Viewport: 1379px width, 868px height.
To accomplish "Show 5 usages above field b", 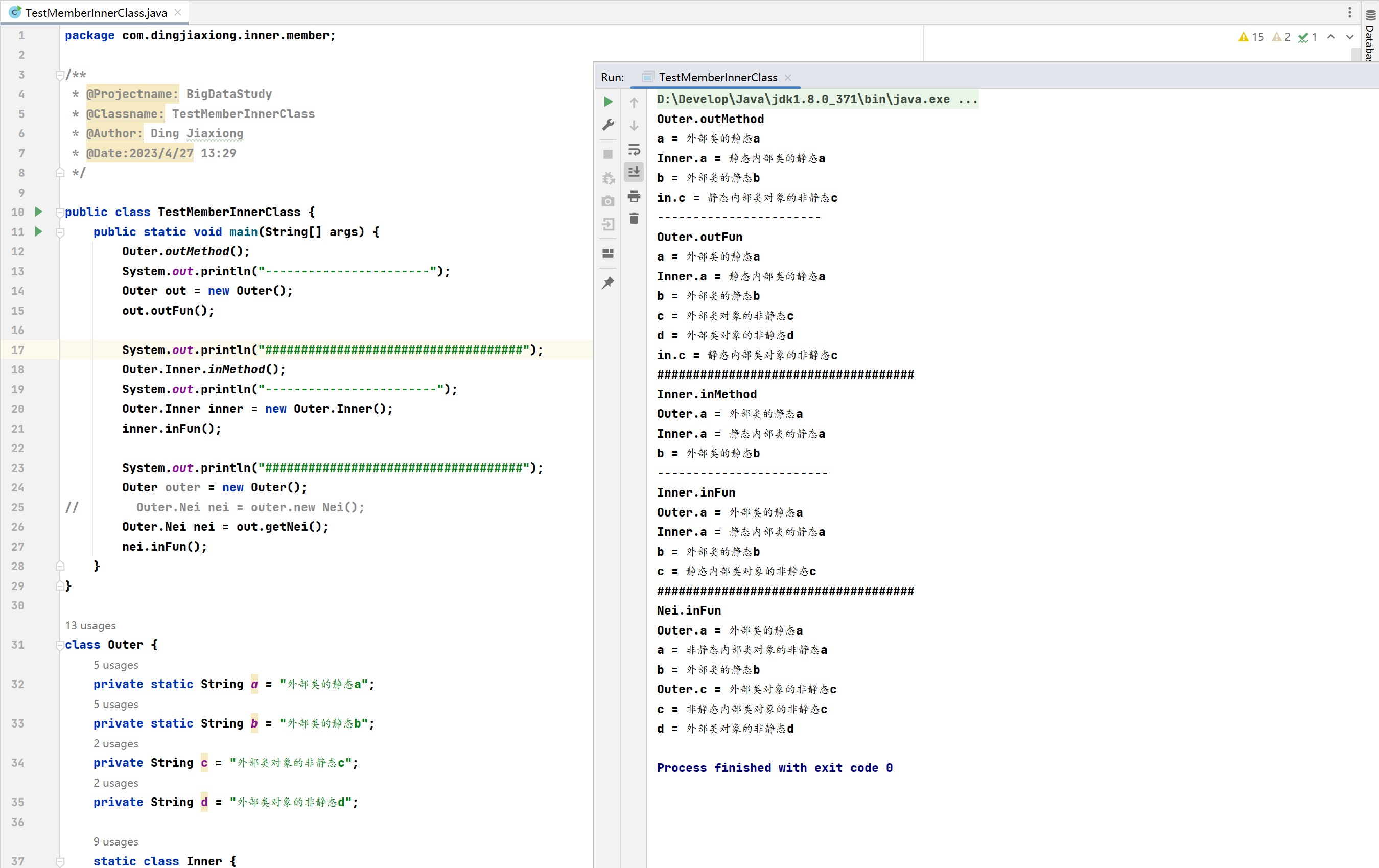I will [x=115, y=704].
